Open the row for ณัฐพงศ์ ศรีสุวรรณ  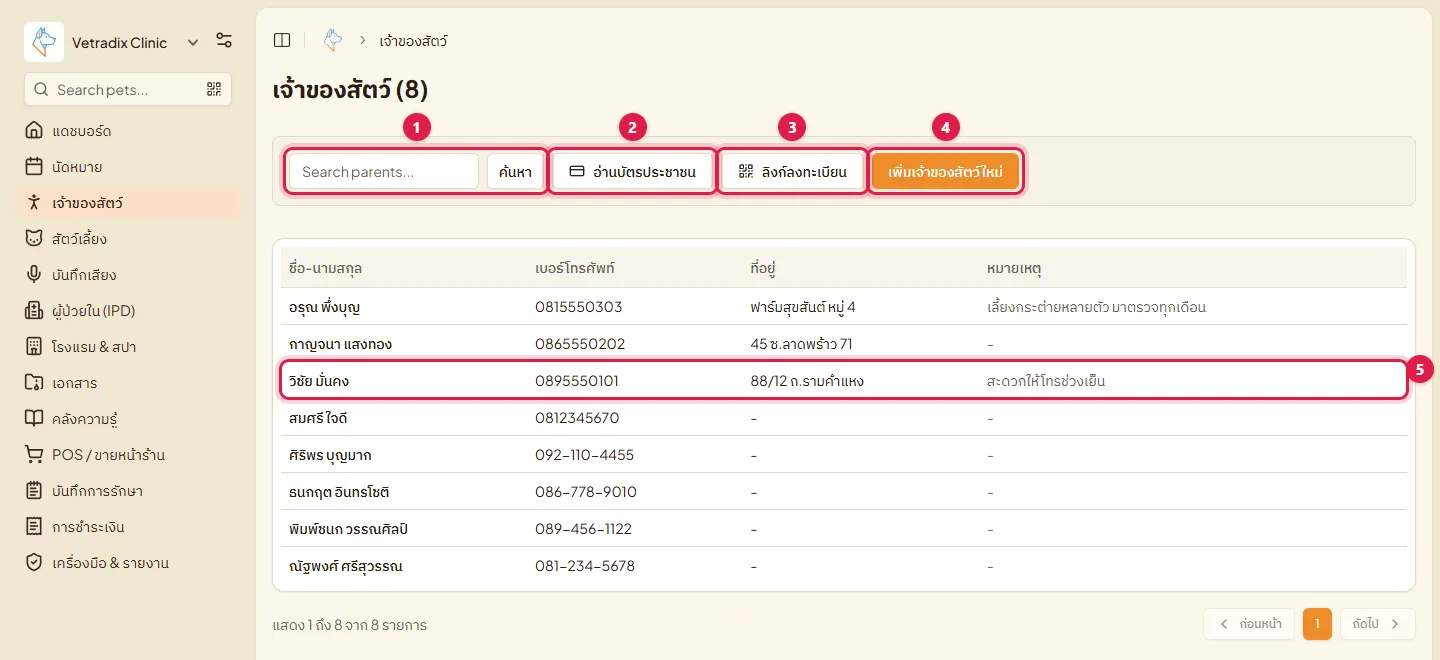point(844,566)
